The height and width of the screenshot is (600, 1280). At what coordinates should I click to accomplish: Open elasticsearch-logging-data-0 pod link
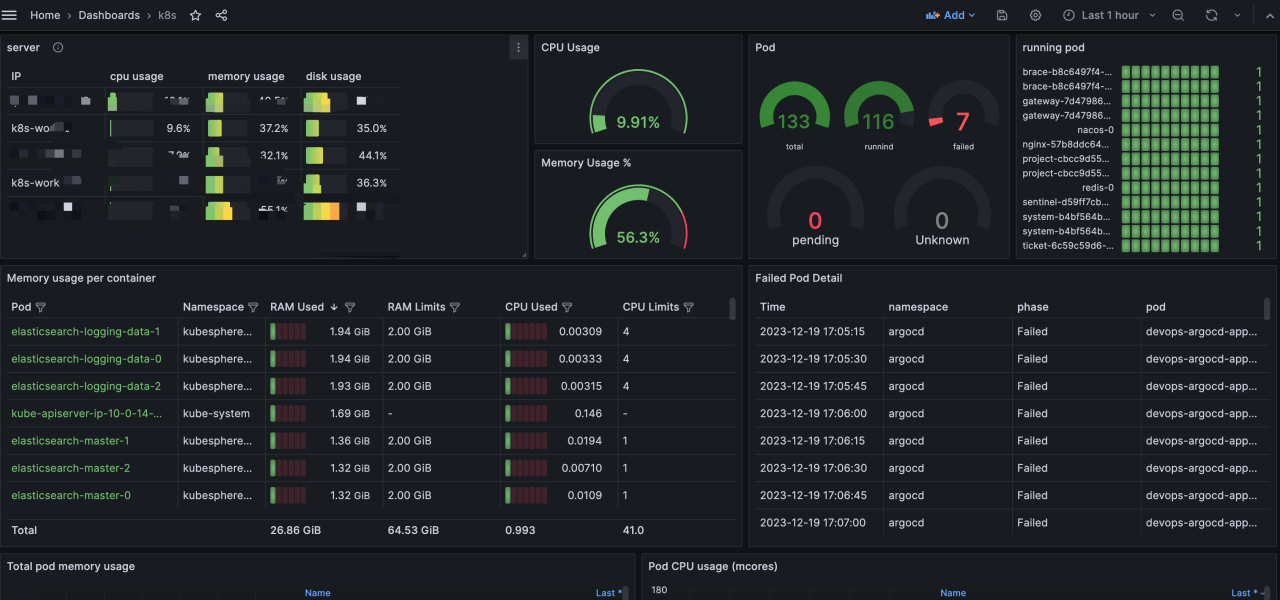[86, 359]
